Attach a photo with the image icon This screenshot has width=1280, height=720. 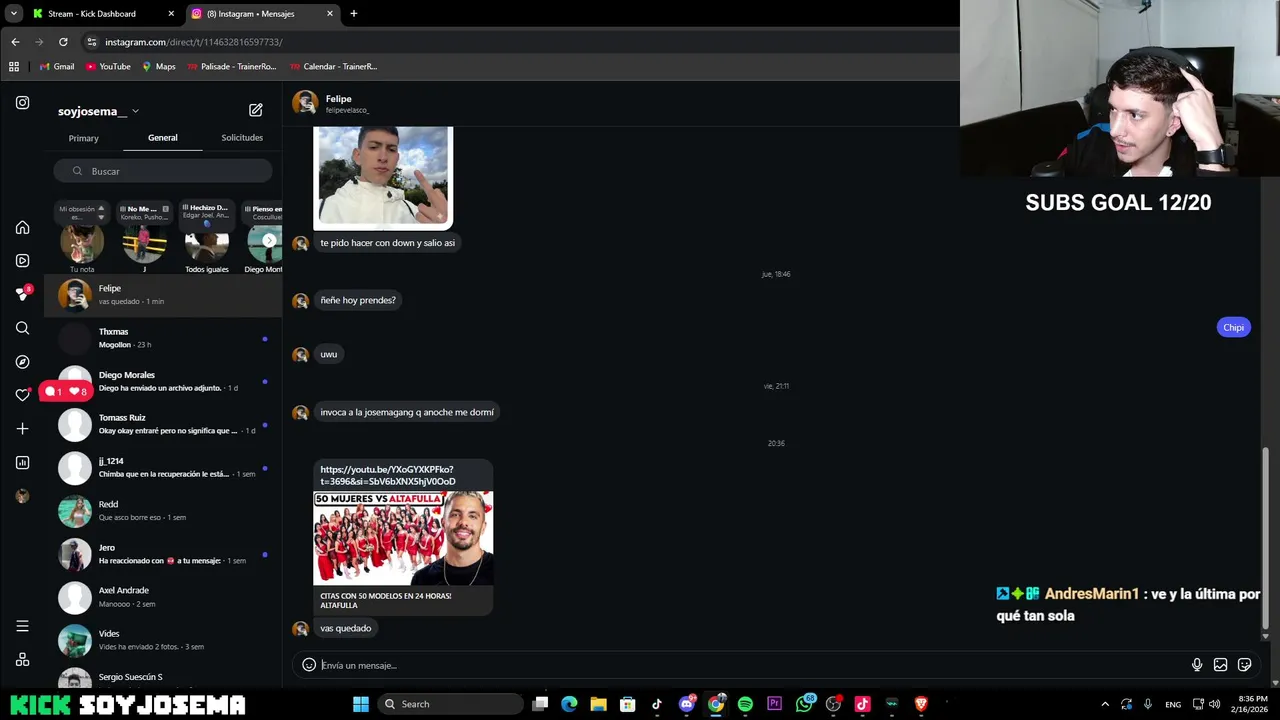(1220, 665)
